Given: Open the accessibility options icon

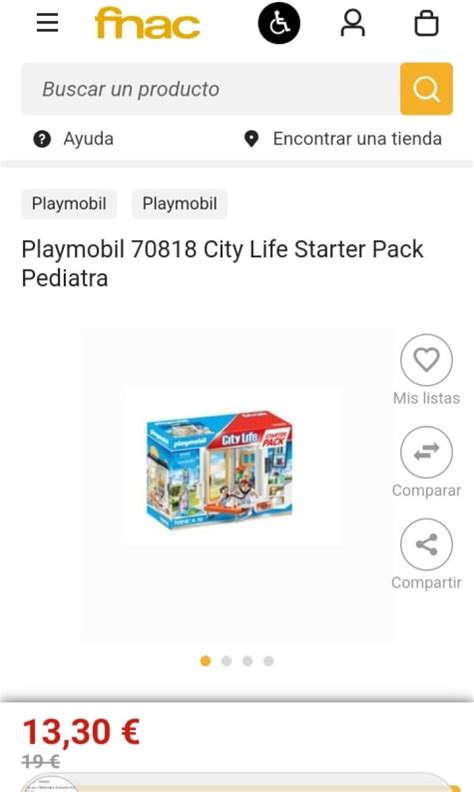Looking at the screenshot, I should tap(279, 23).
